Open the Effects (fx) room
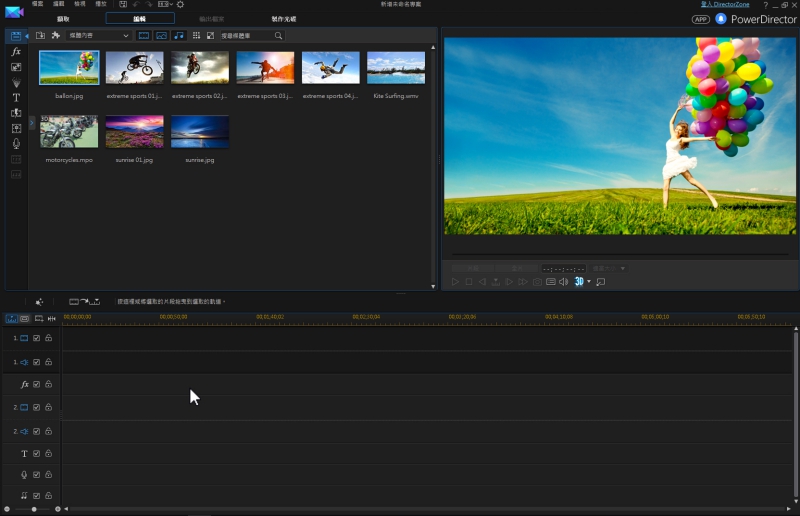Screen dimensions: 800x516 click(x=16, y=51)
